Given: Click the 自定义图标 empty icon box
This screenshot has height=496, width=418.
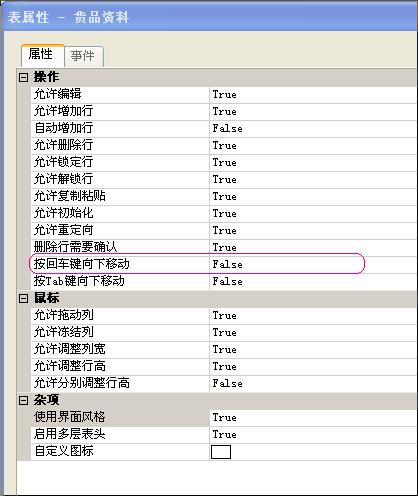Looking at the screenshot, I should [221, 452].
